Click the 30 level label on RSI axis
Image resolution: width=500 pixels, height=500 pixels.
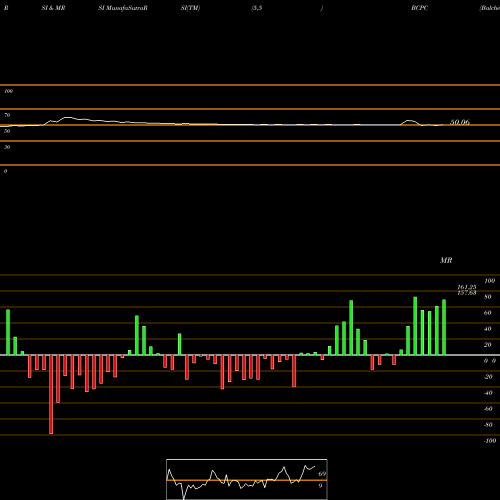(7, 147)
